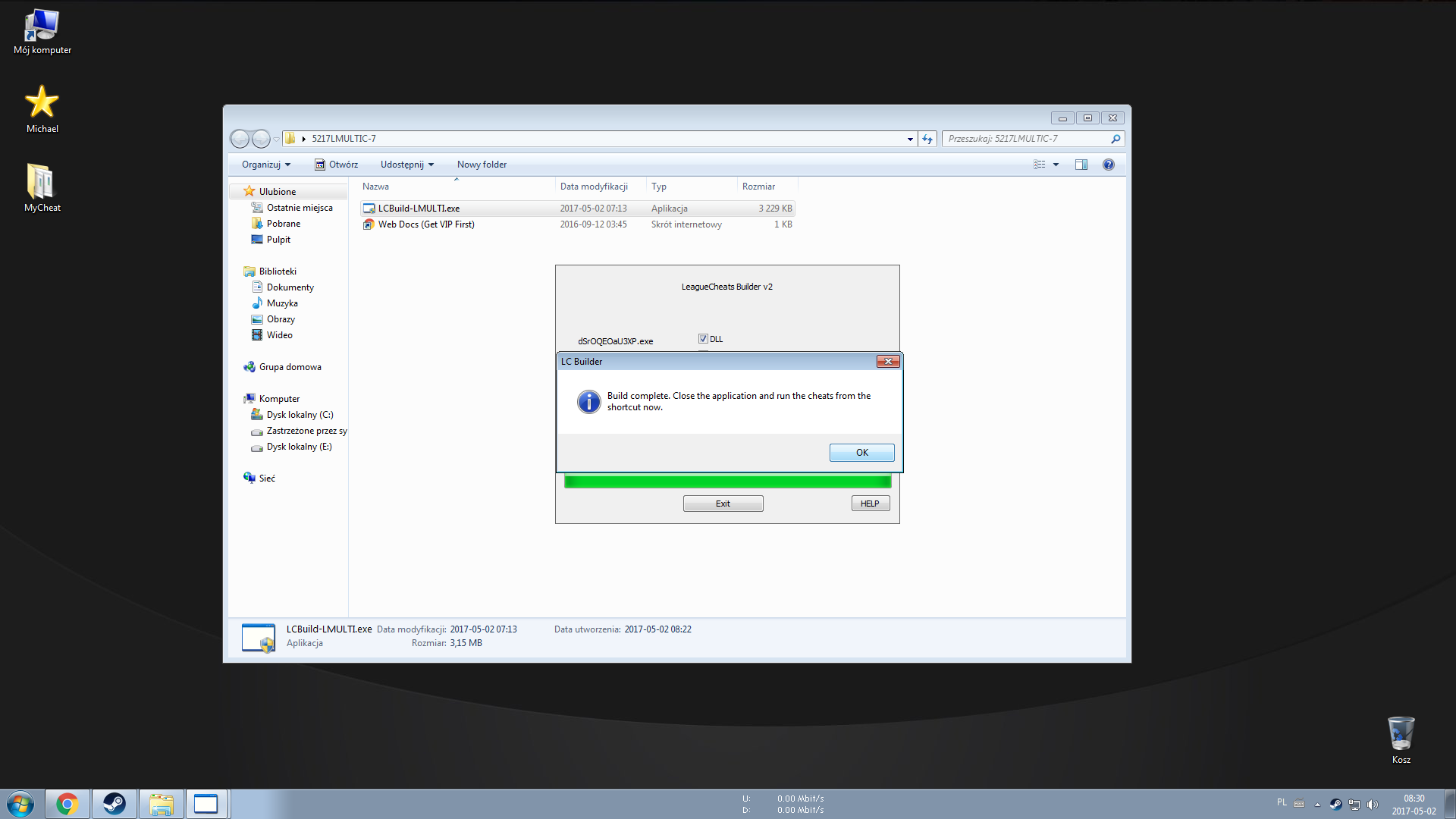Open Pulpit in the navigation pane
Screen dimensions: 1456x819
tap(278, 240)
